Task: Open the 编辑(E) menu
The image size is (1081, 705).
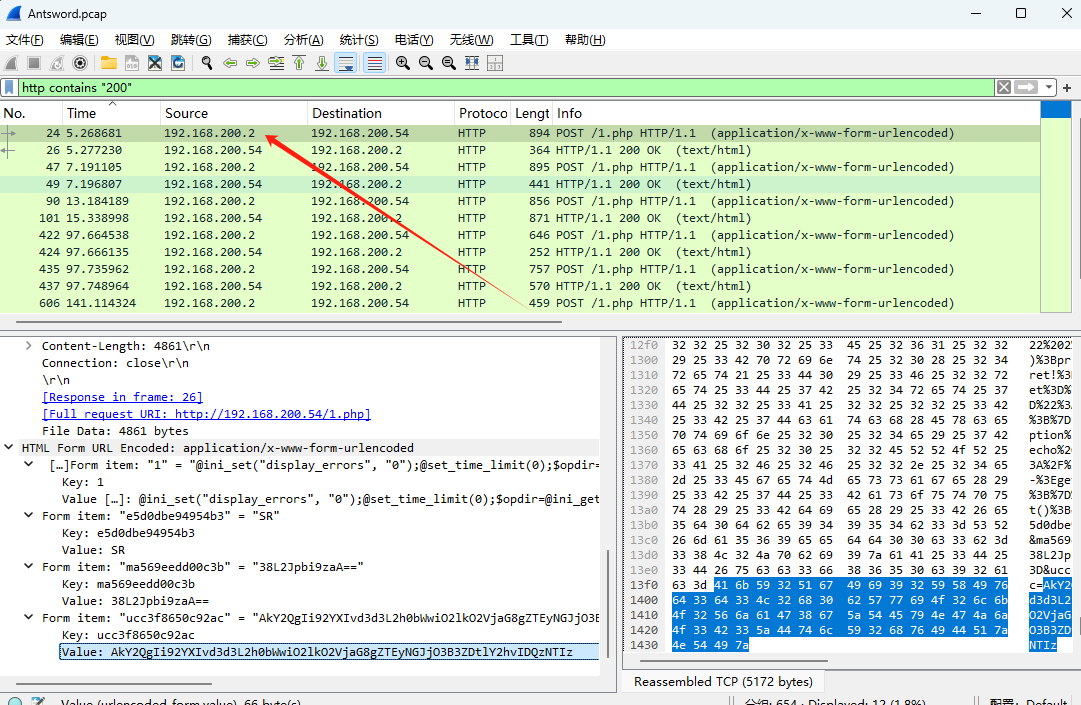Action: [x=79, y=40]
